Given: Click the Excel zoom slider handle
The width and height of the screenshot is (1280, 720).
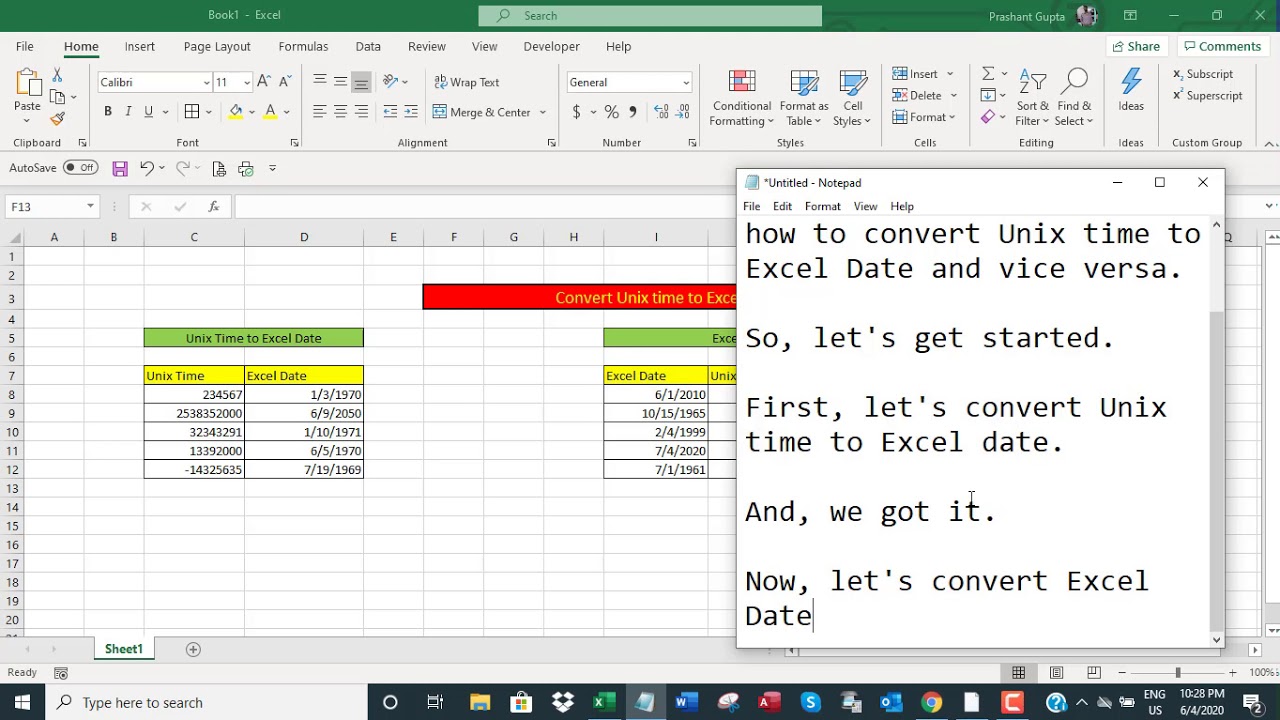Looking at the screenshot, I should coord(1178,673).
